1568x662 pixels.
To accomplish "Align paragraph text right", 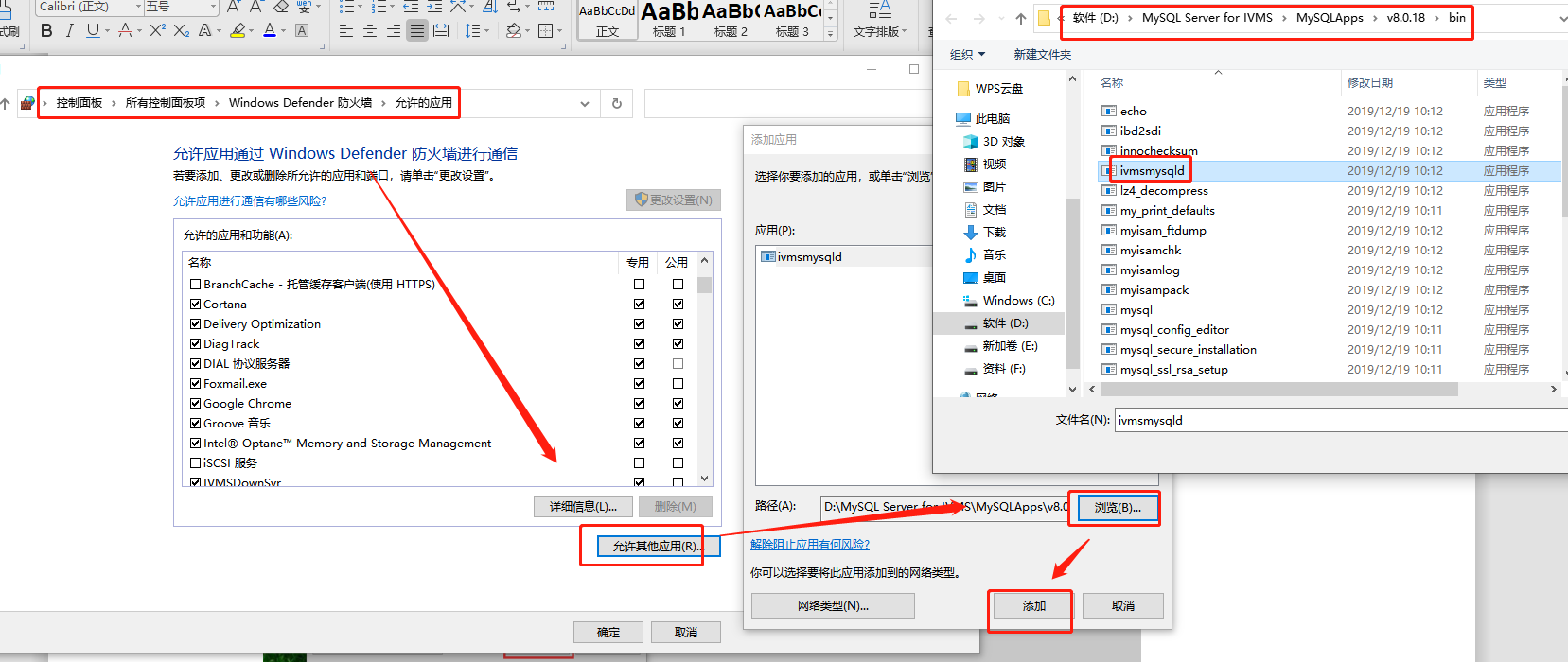I will 393,31.
